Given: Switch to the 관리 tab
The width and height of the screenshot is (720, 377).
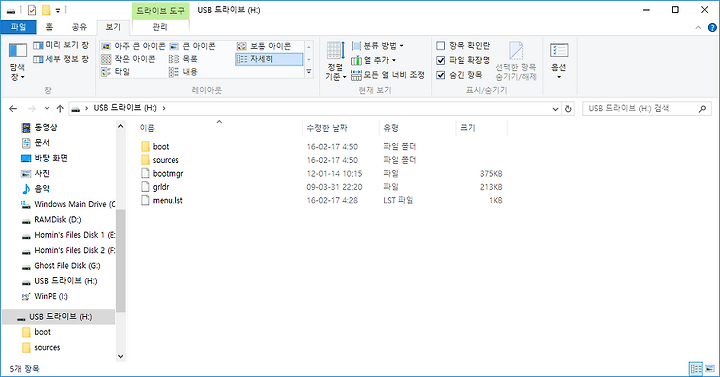Looking at the screenshot, I should 160,27.
